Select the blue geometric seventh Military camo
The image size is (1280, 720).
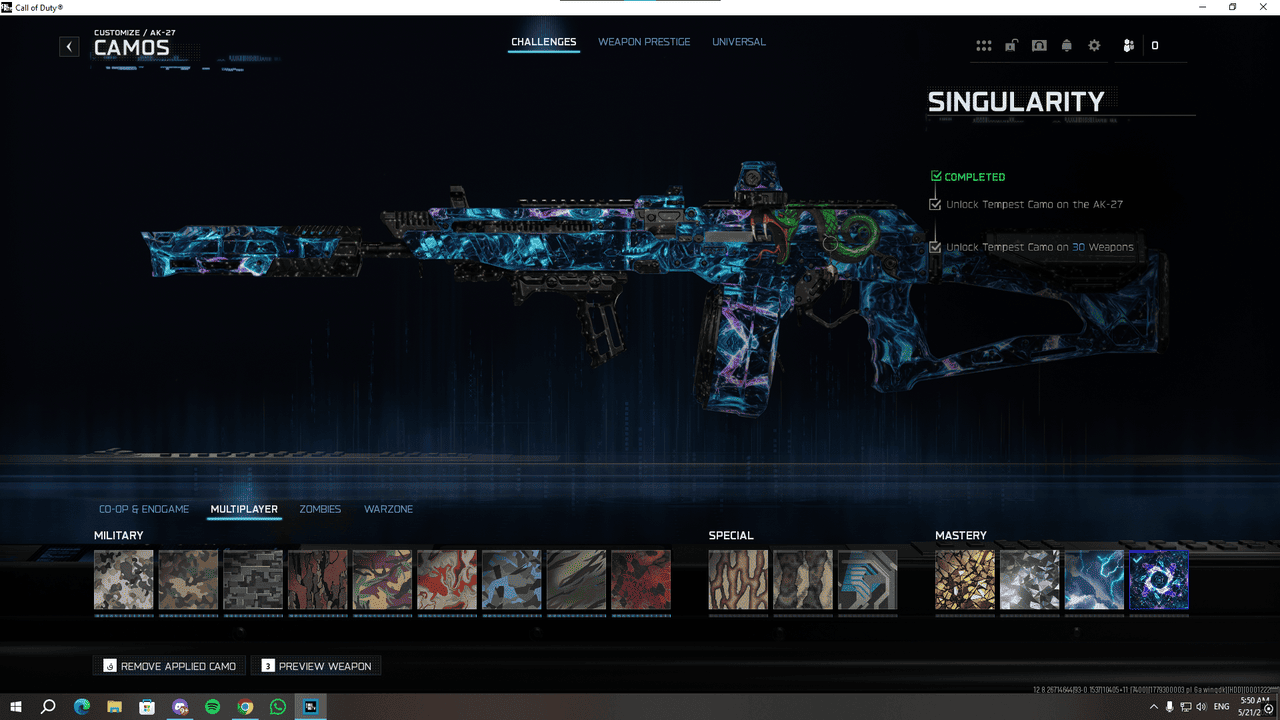pyautogui.click(x=512, y=580)
